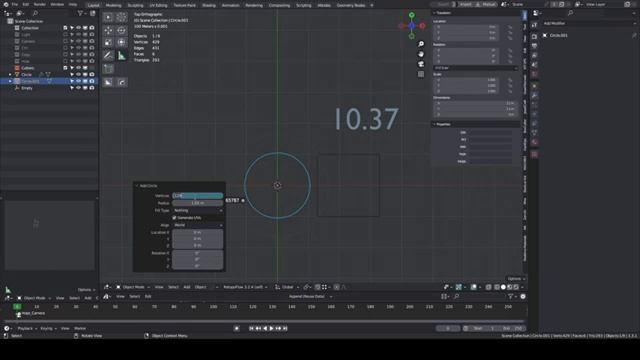The height and width of the screenshot is (360, 640).
Task: Open the Object Mode dropdown in viewport header
Action: (x=133, y=287)
